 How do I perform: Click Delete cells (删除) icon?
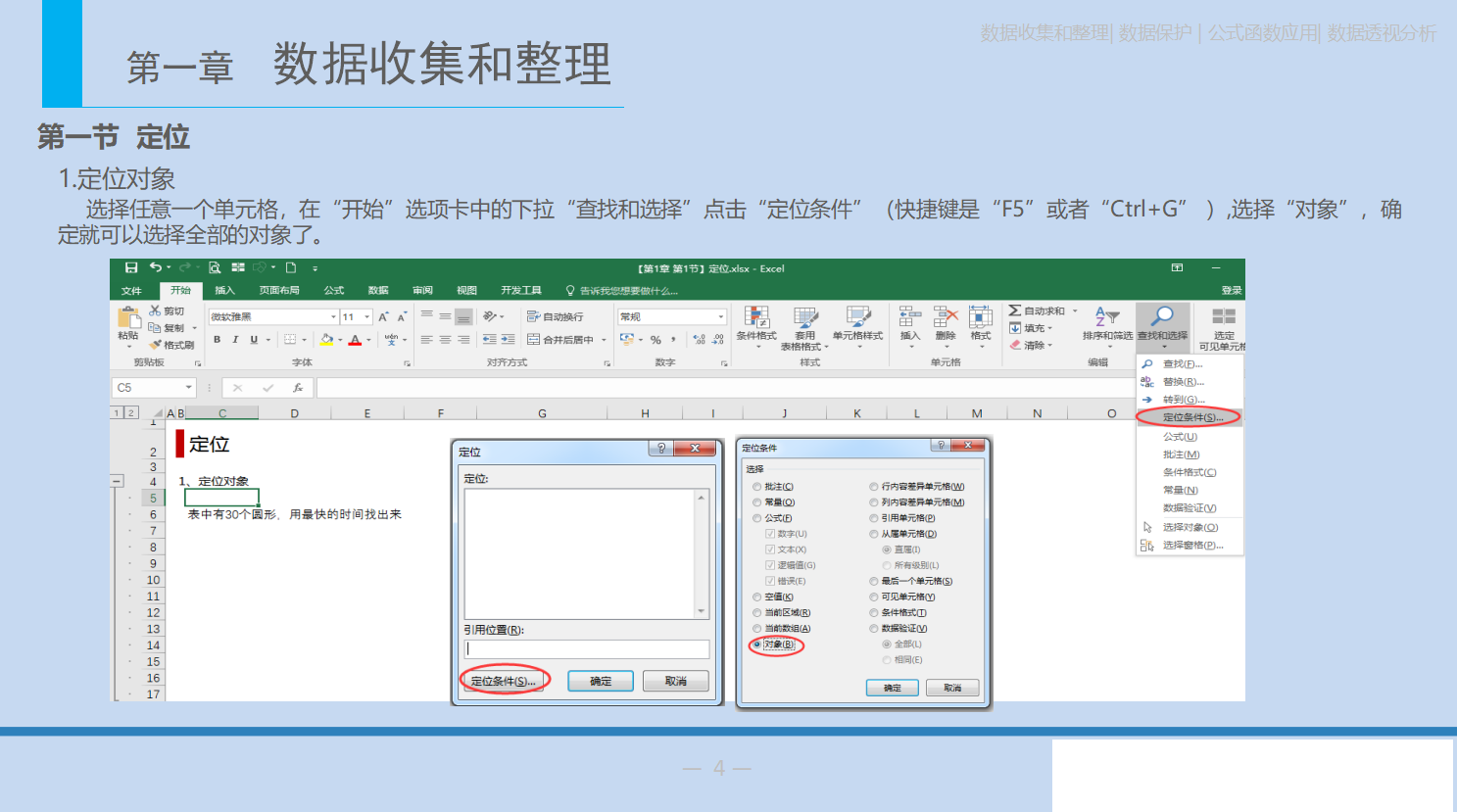click(x=946, y=316)
